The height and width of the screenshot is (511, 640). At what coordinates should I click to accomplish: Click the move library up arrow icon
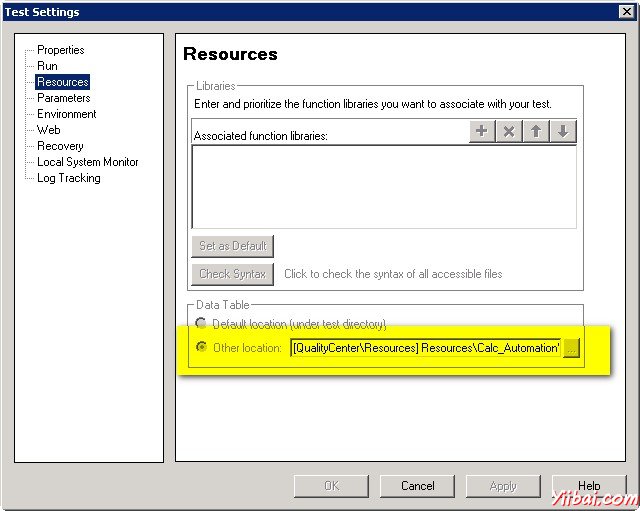point(536,132)
